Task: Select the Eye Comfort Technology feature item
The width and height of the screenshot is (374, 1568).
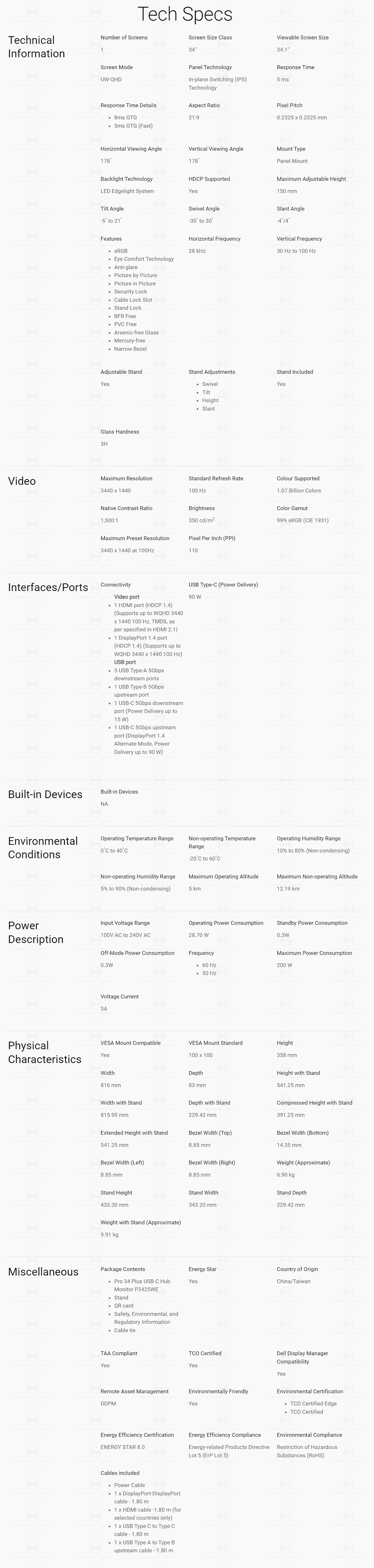Action: coord(144,259)
